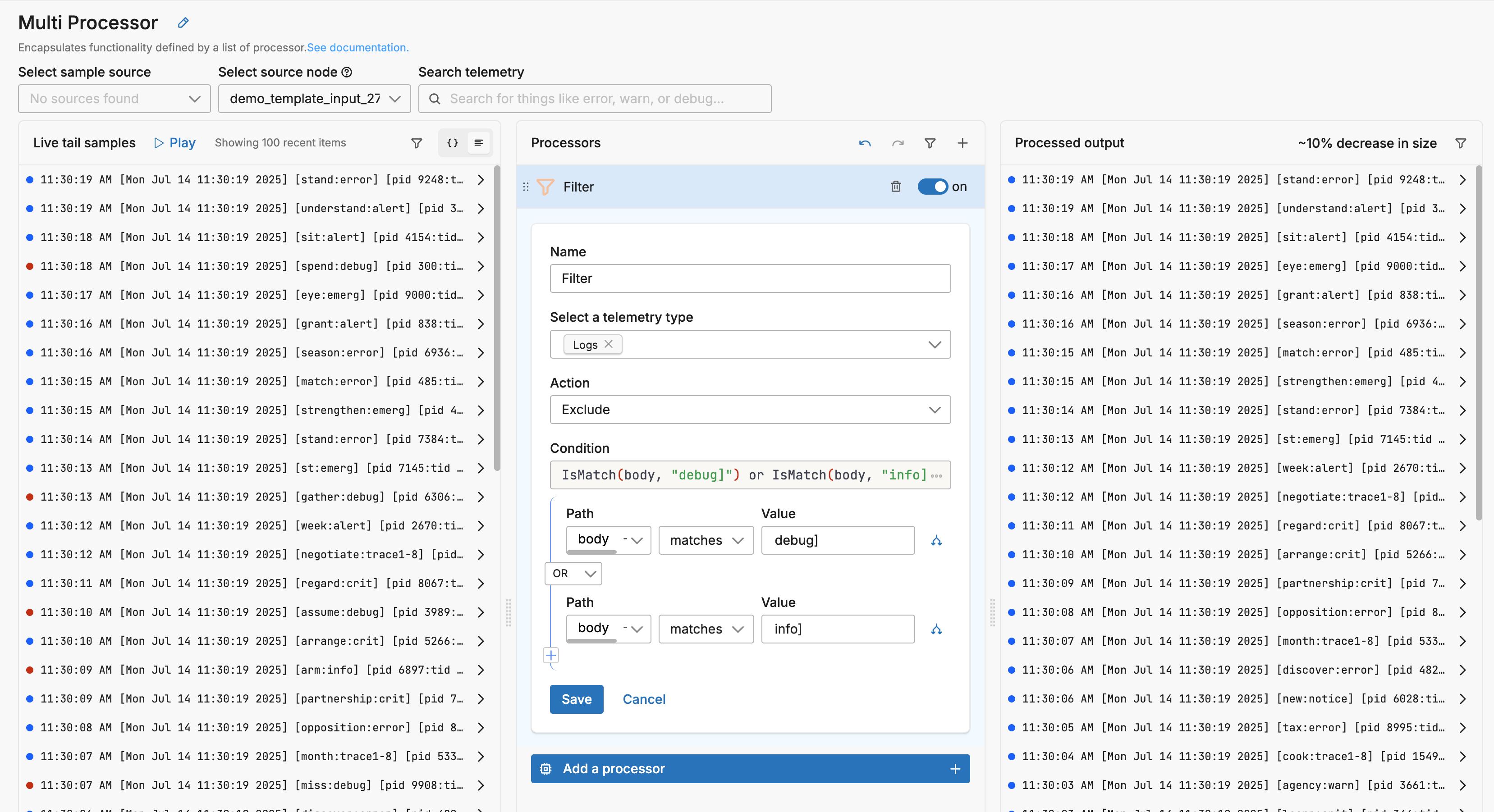The width and height of the screenshot is (1494, 812).
Task: Click splitter handle between processors and output
Action: [992, 613]
